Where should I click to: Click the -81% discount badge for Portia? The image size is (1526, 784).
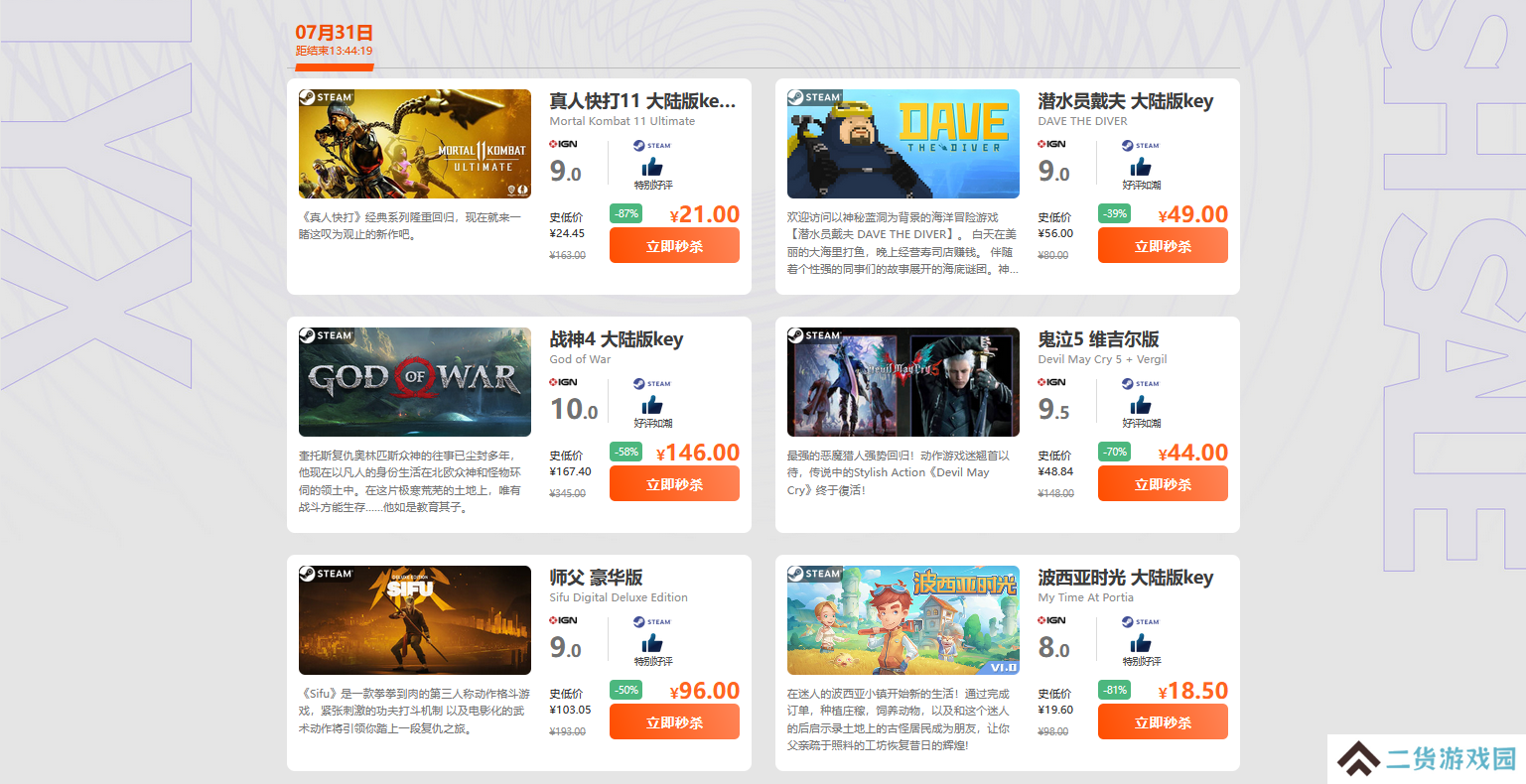(1114, 690)
